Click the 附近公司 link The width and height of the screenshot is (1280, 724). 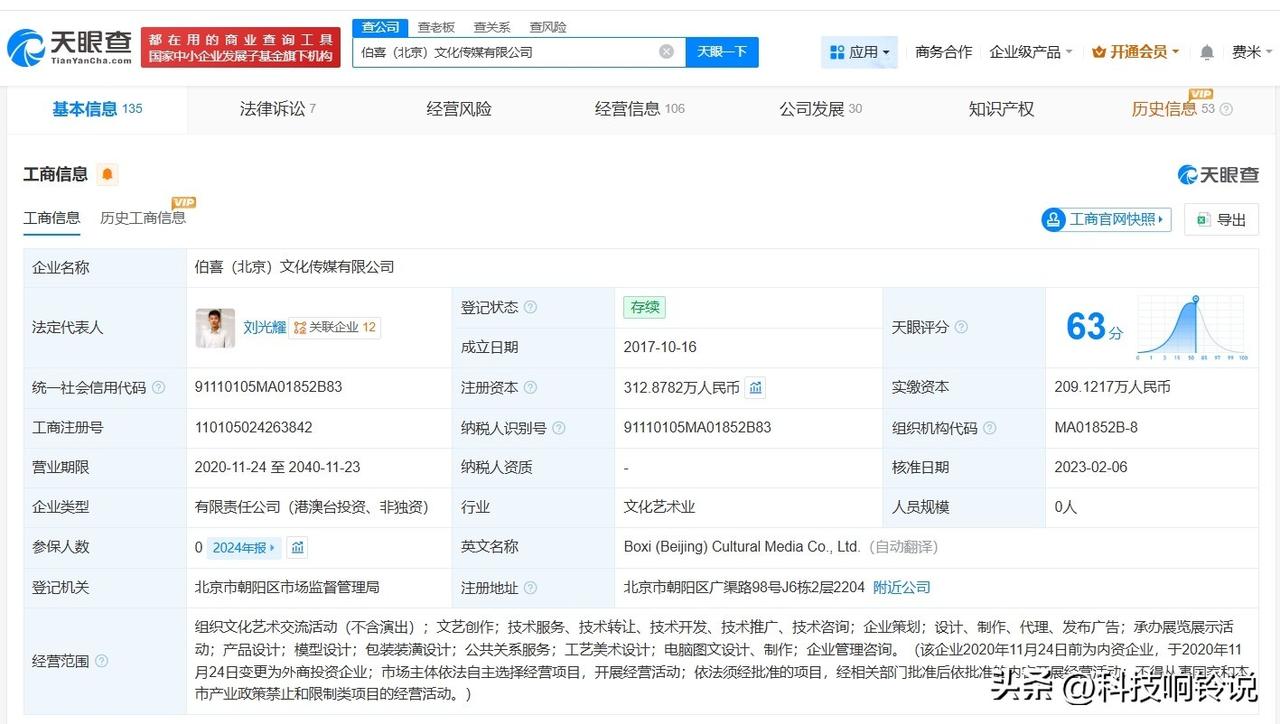[x=901, y=587]
